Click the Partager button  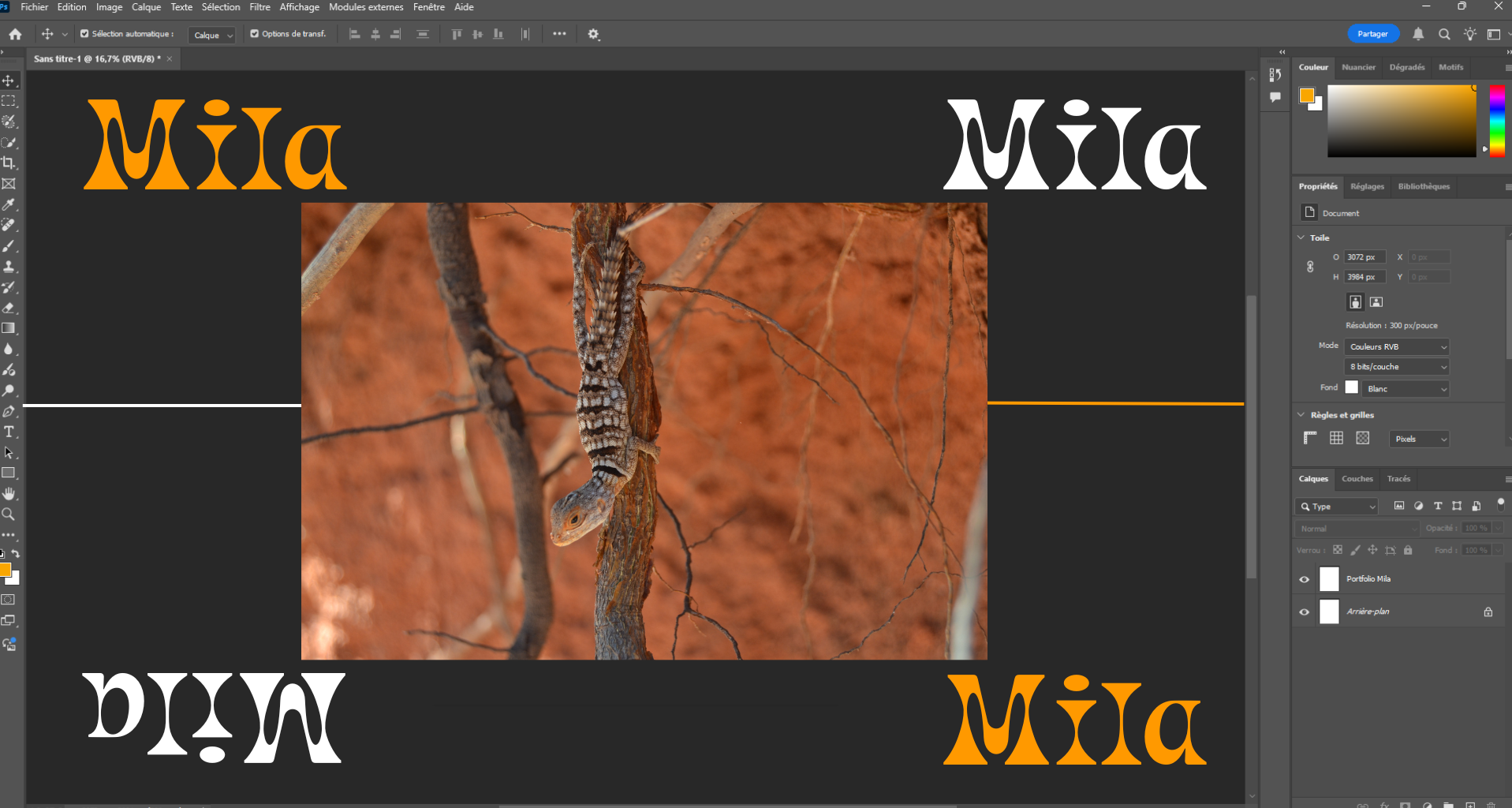[x=1372, y=34]
